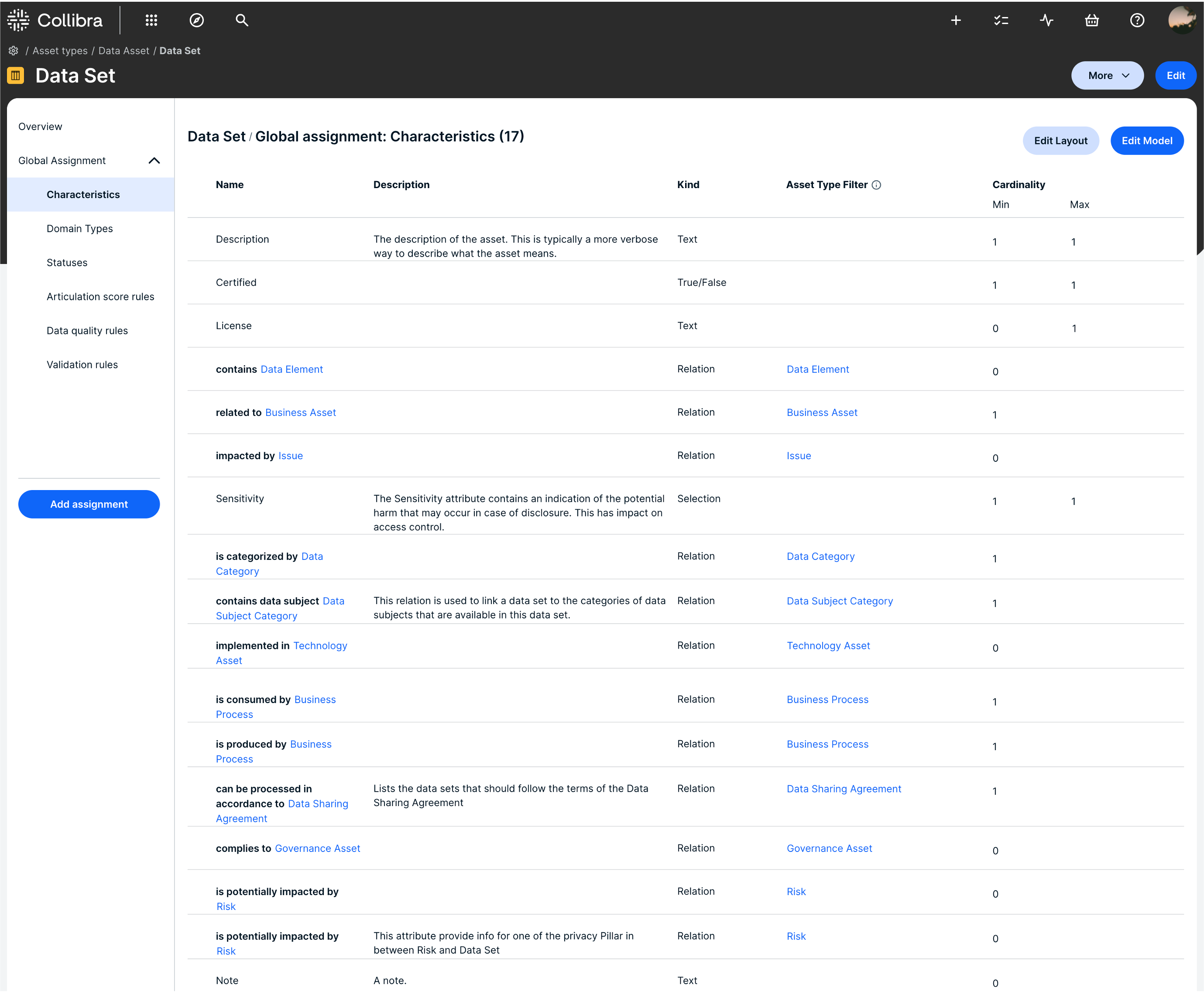1204x992 pixels.
Task: Open Governance Asset link in Name column
Action: 318,848
